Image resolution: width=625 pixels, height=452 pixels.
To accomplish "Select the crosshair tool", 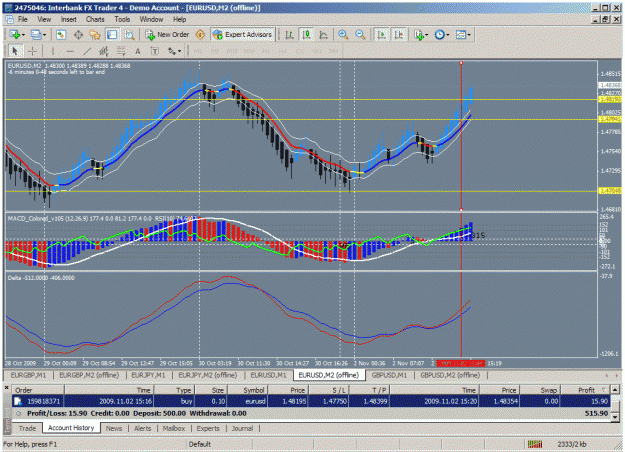I will [x=32, y=51].
